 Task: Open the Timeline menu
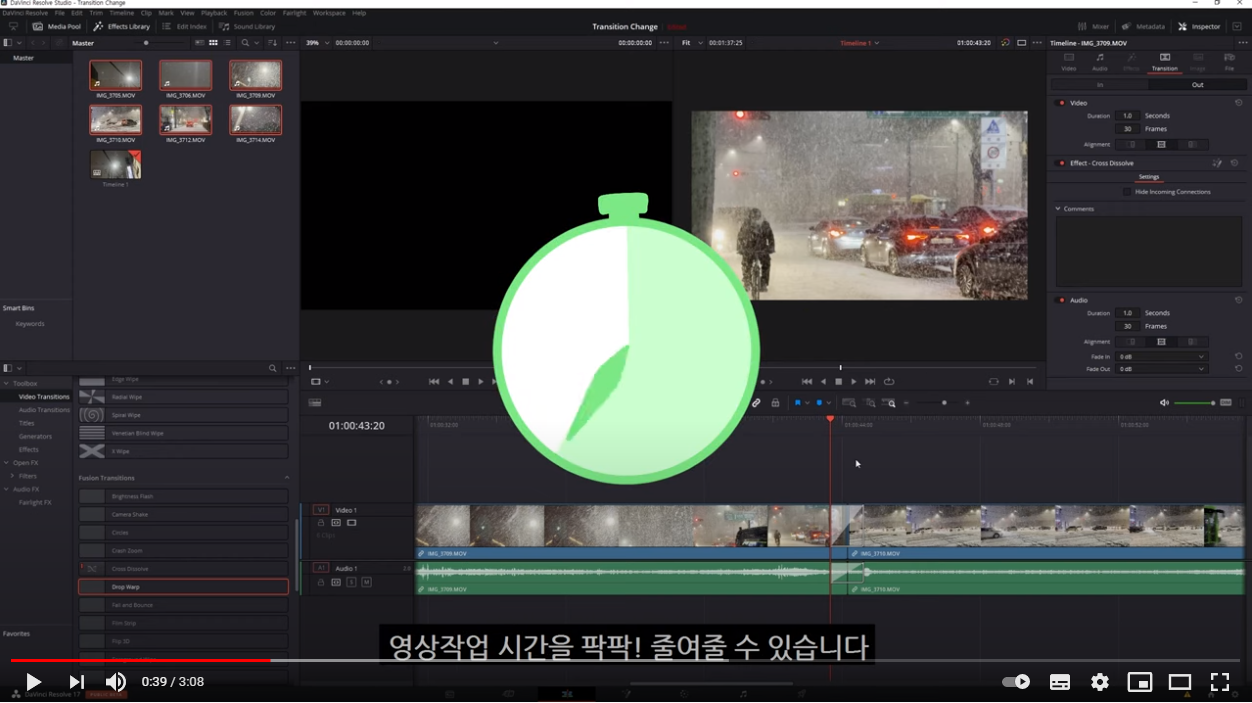tap(121, 13)
